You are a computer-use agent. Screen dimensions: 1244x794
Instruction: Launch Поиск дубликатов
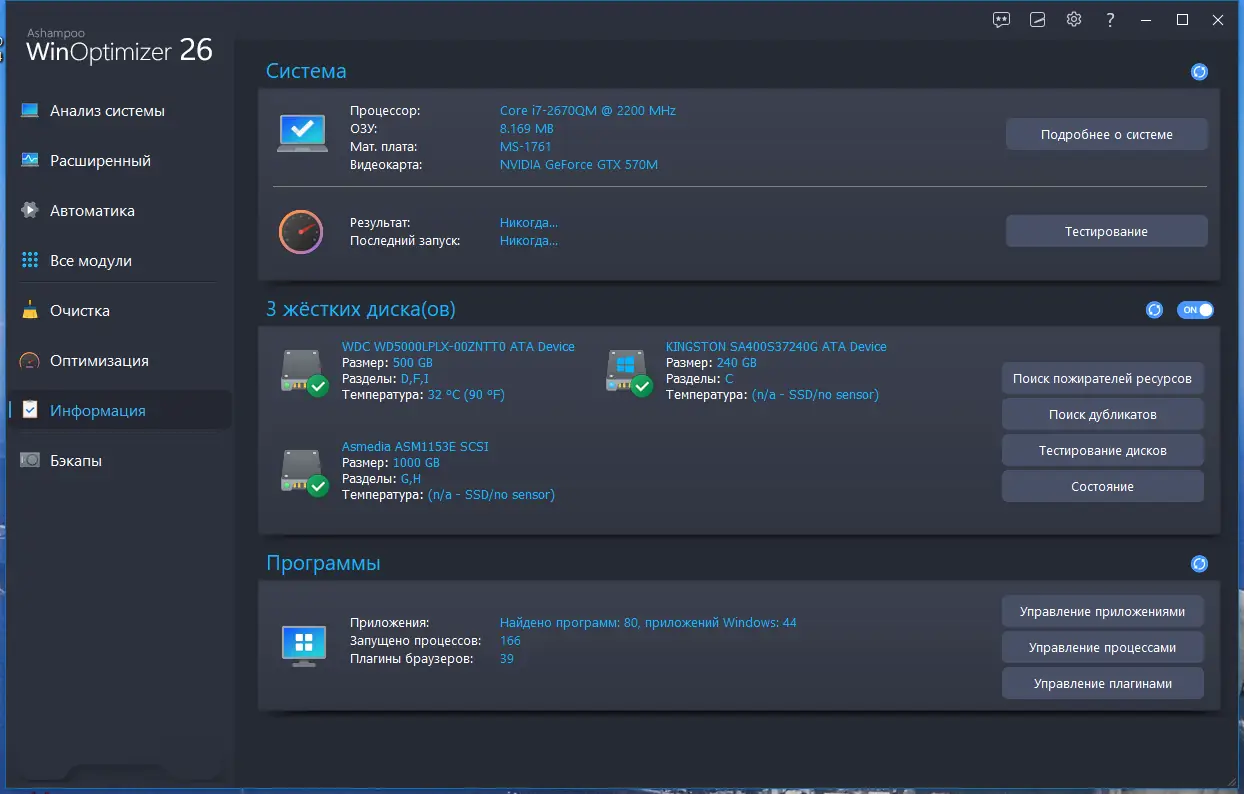1102,413
